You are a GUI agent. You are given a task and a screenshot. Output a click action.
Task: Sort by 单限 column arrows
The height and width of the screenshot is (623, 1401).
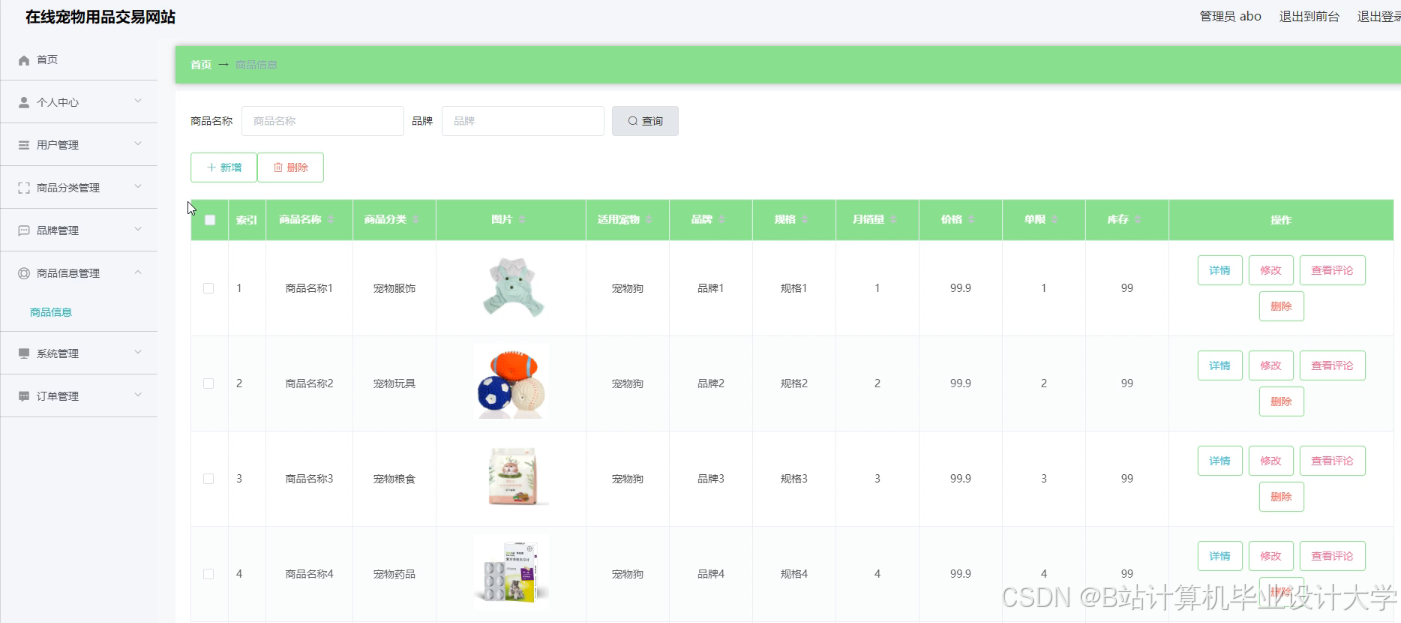(1055, 220)
